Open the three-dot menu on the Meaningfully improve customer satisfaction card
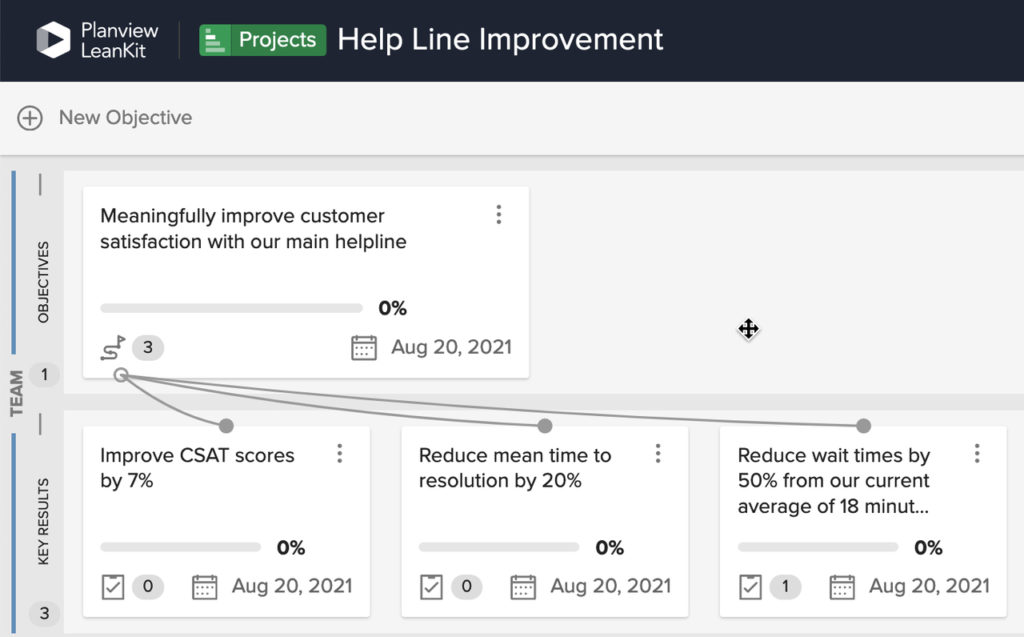Viewport: 1024px width, 637px height. (x=499, y=214)
